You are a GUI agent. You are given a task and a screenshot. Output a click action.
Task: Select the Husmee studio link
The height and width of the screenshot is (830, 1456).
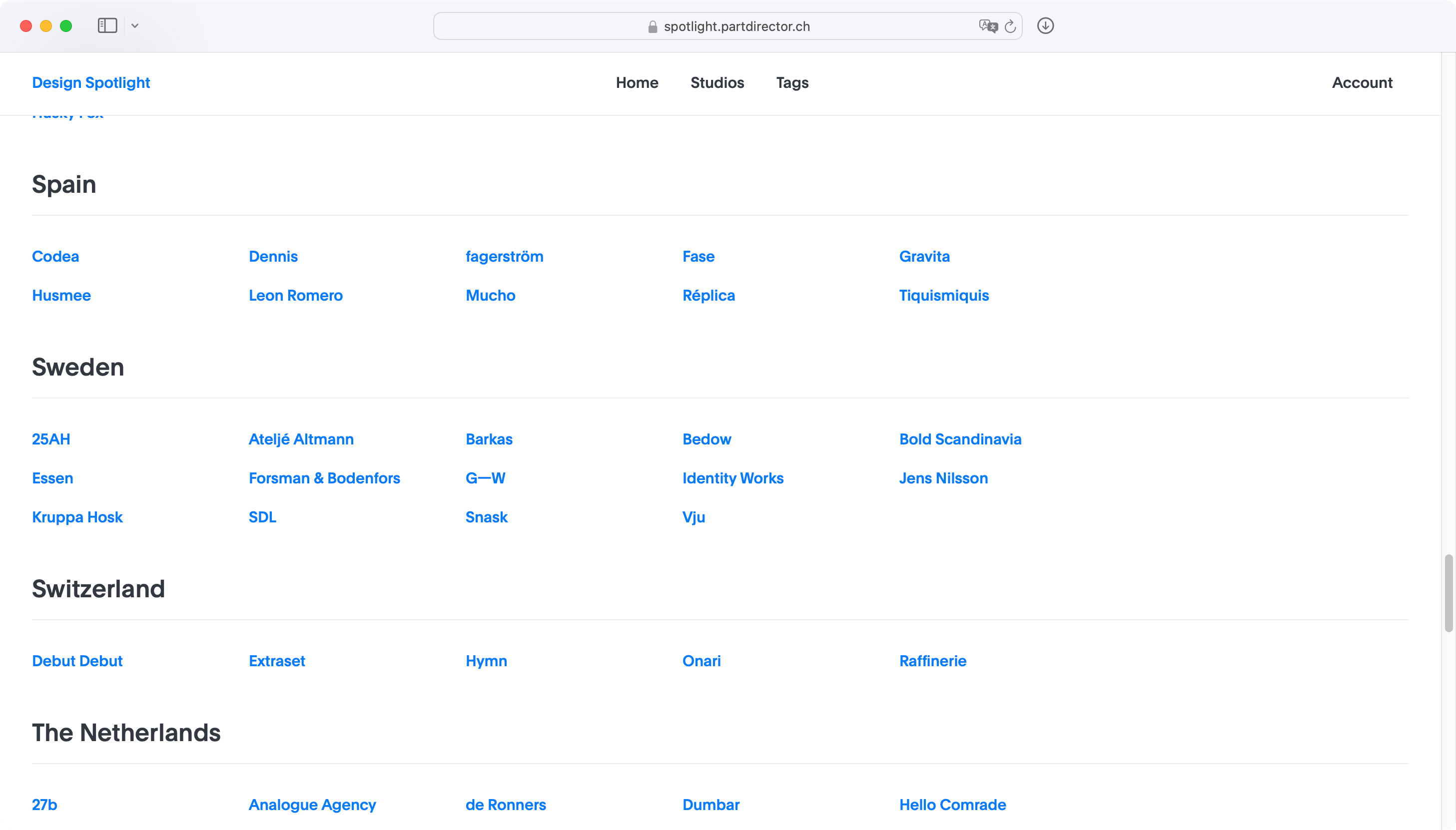pos(61,295)
